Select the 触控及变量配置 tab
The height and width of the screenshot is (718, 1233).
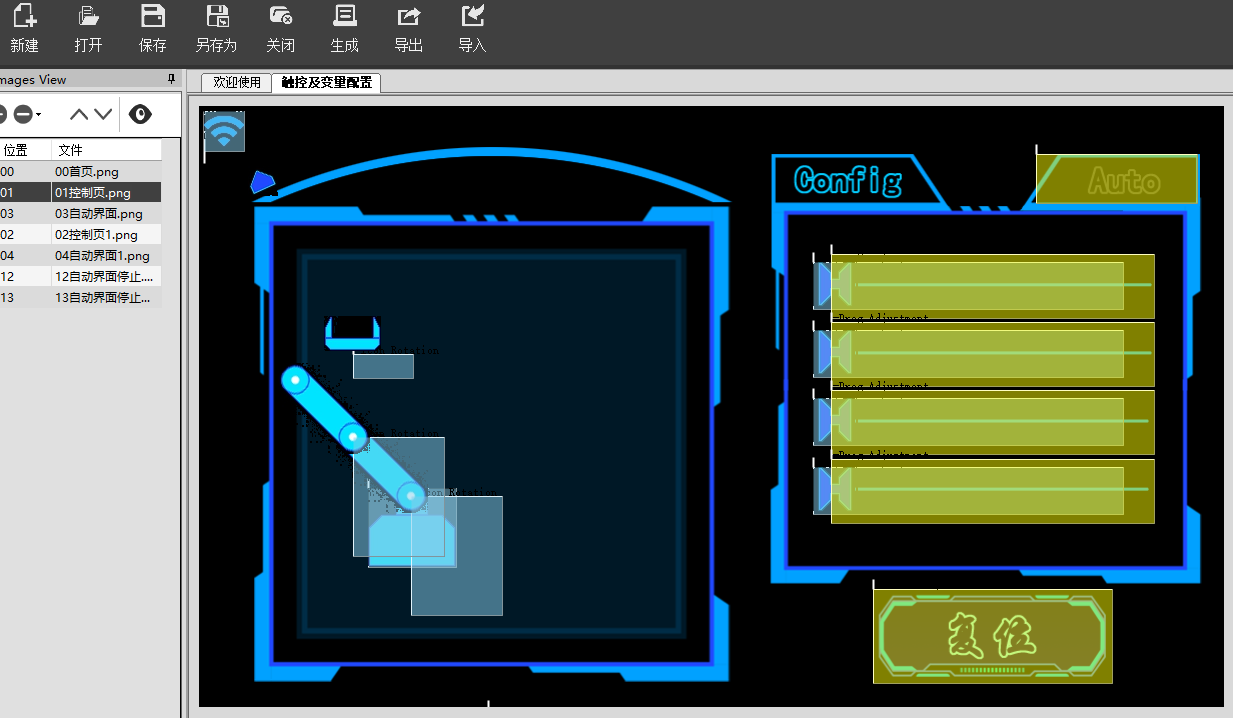326,83
